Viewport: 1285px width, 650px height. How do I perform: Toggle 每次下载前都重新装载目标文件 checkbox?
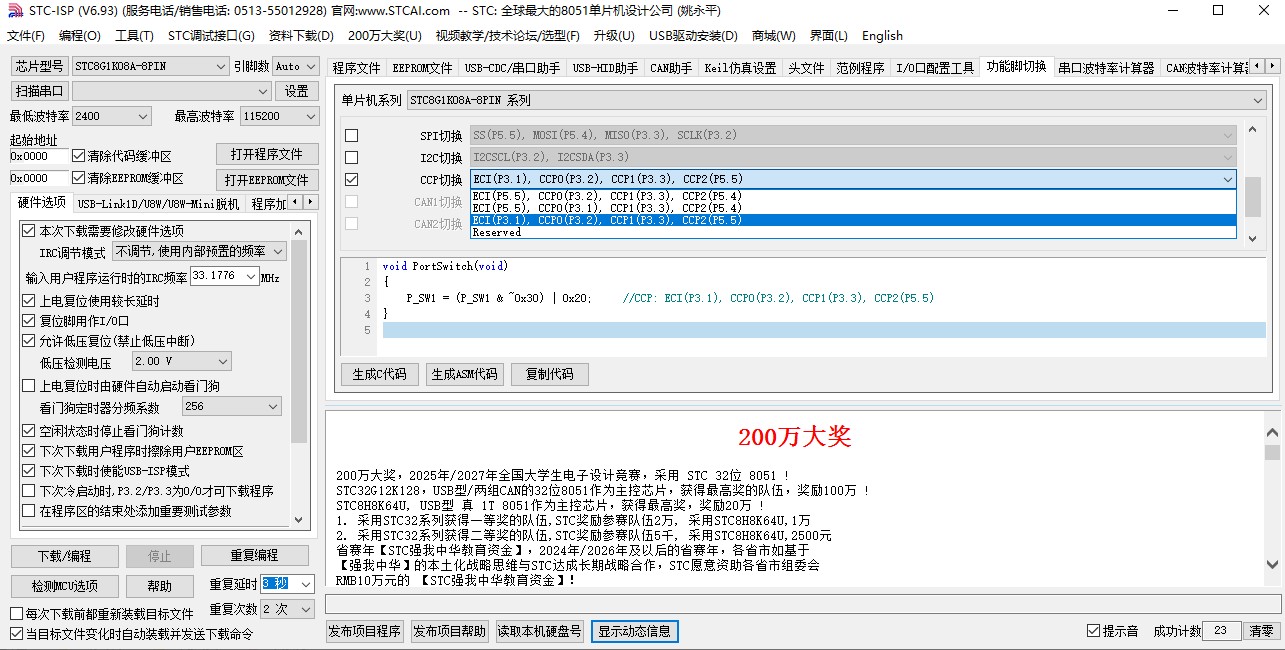tap(16, 614)
